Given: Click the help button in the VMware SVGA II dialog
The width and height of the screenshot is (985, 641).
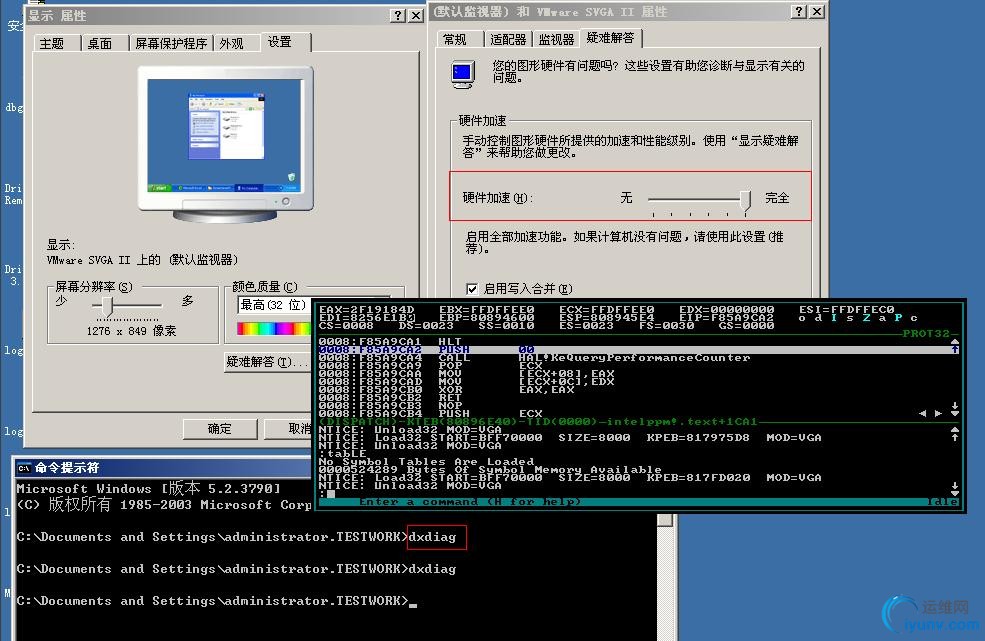Looking at the screenshot, I should [798, 11].
